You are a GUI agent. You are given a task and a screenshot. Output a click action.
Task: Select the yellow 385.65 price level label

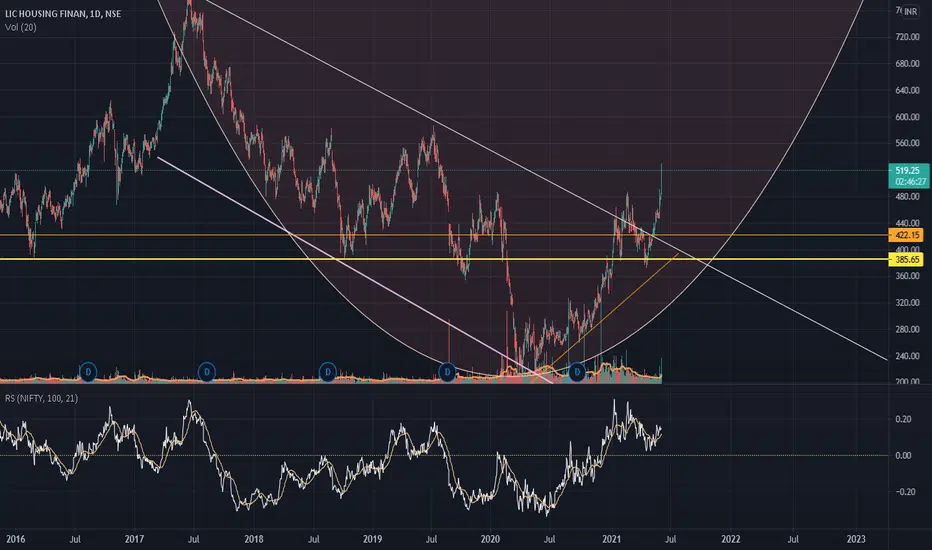coord(906,259)
